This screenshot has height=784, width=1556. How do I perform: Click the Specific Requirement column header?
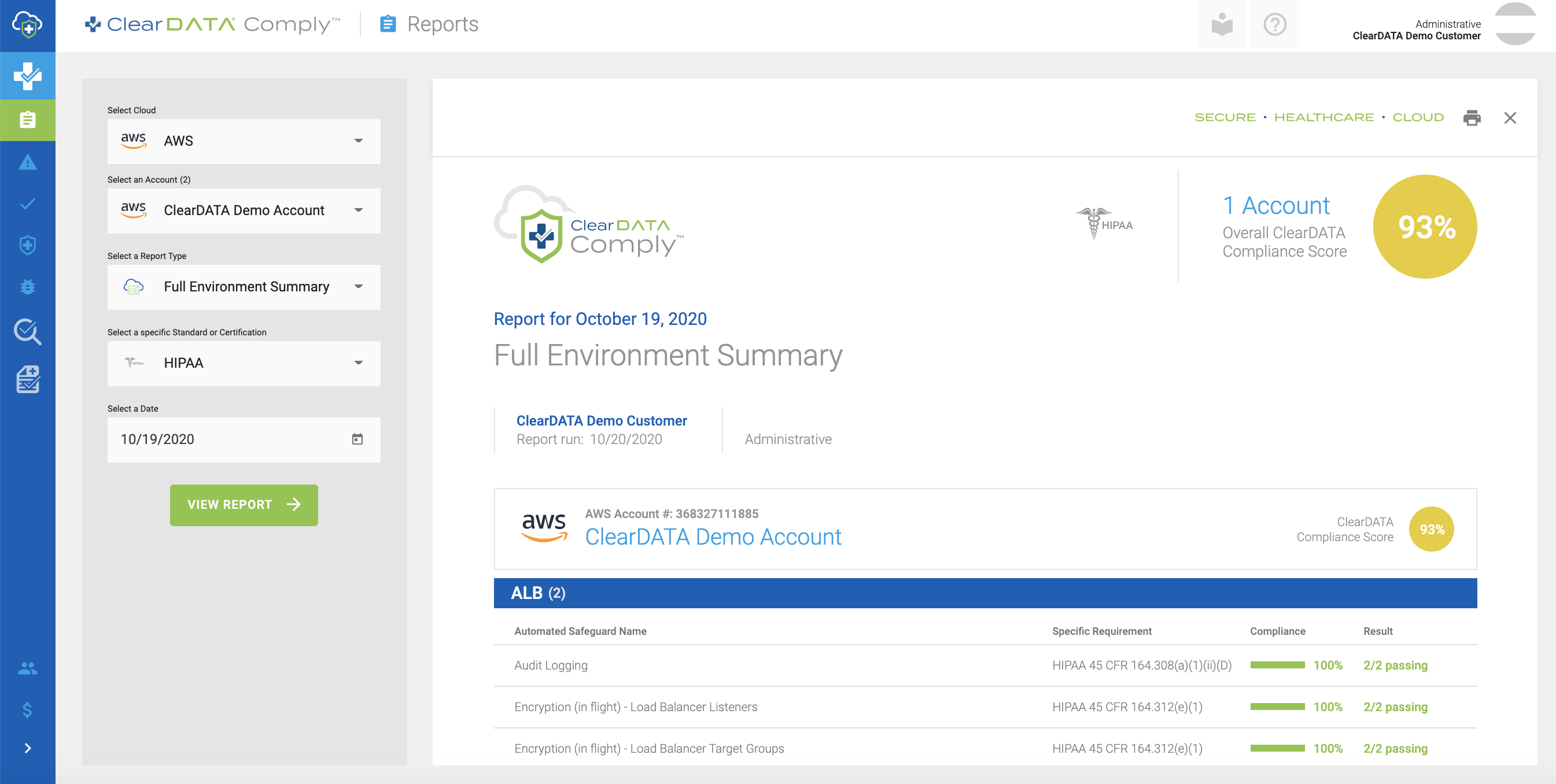click(x=1101, y=631)
